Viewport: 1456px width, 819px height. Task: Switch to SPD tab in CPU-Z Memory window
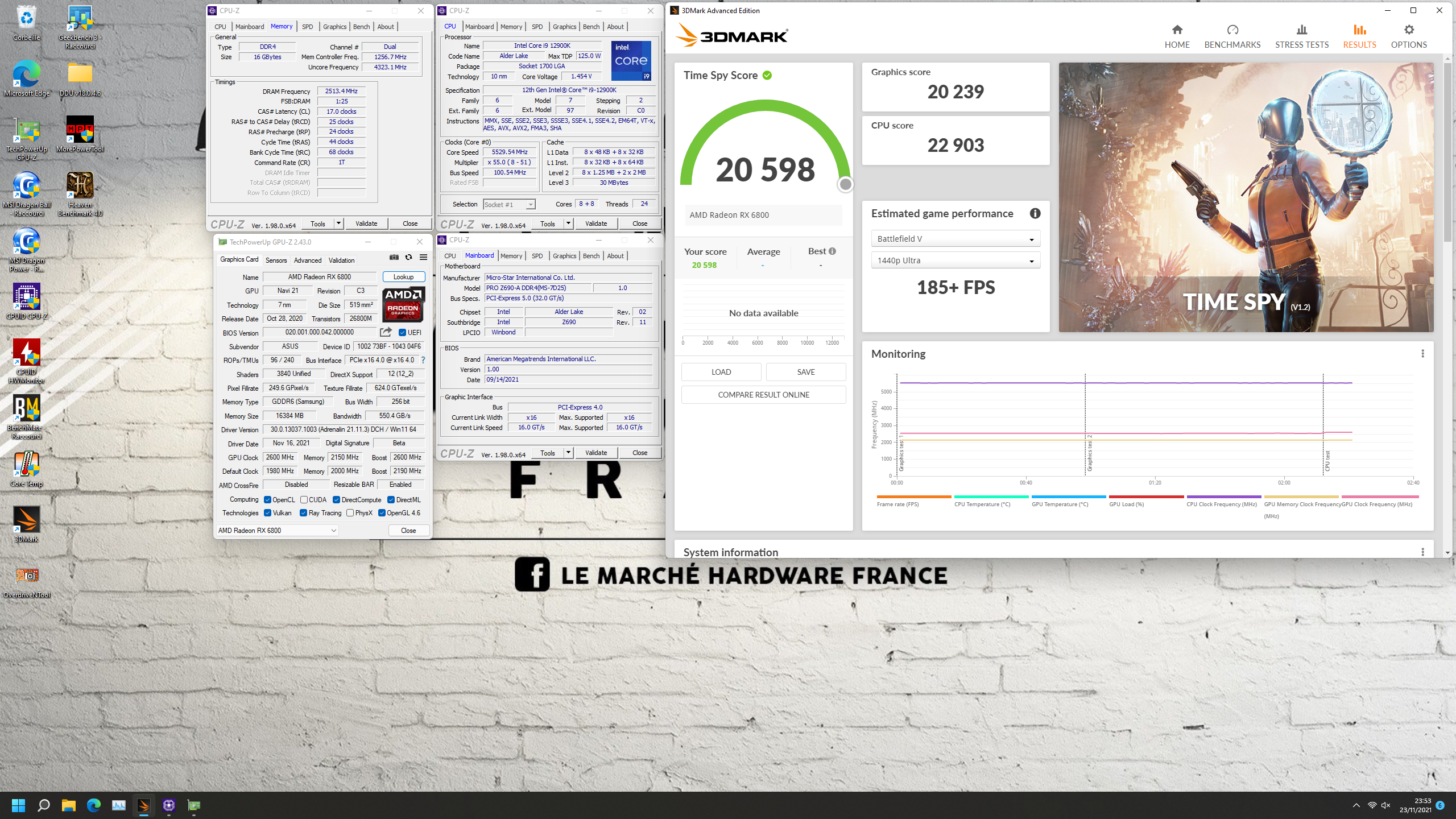tap(308, 27)
